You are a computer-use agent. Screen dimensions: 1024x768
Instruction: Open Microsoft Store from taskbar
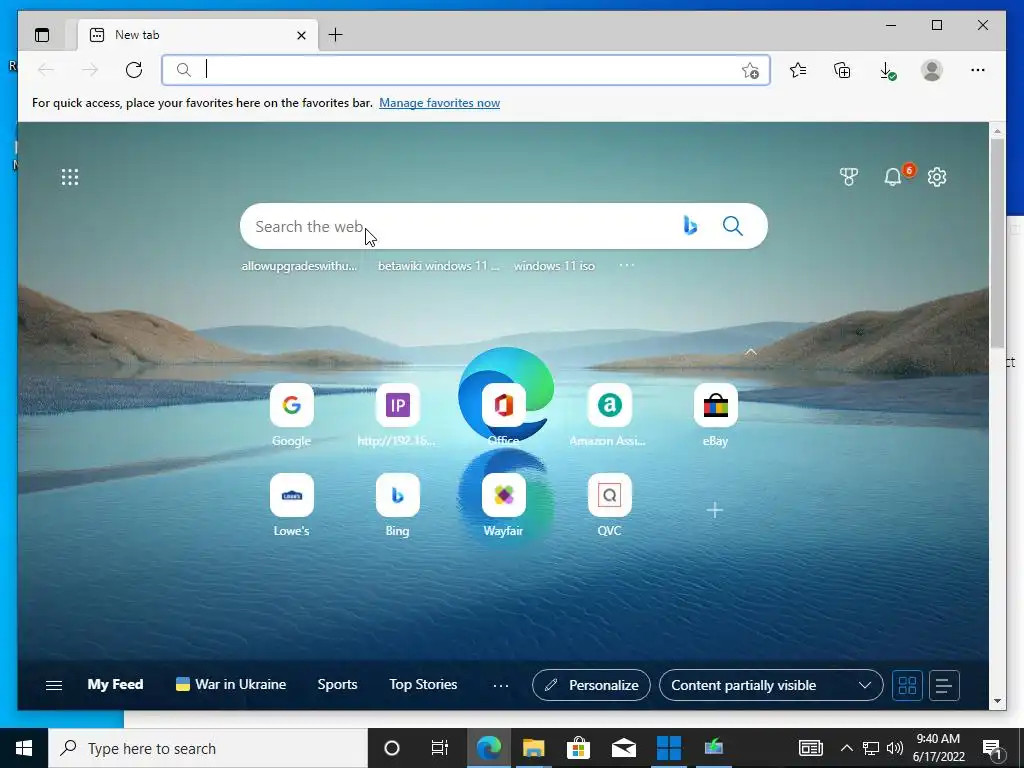[578, 748]
